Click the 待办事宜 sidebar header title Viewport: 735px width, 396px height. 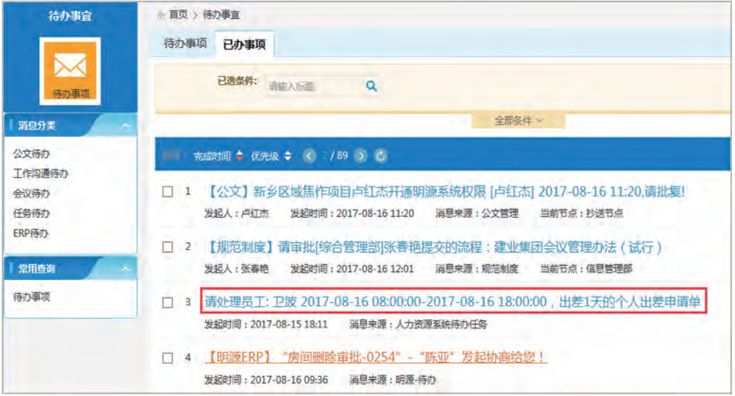70,16
